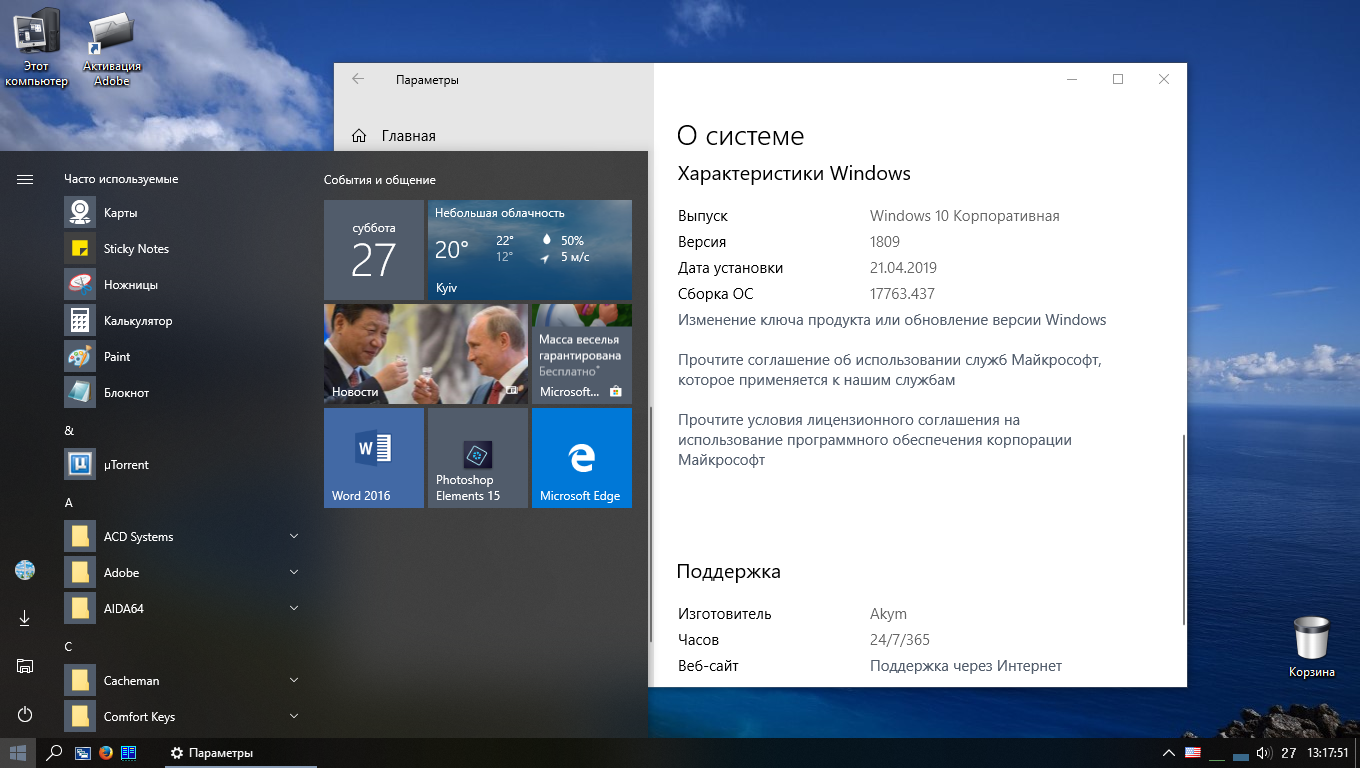
Task: Click the taskbar search magnifier icon
Action: 55,753
